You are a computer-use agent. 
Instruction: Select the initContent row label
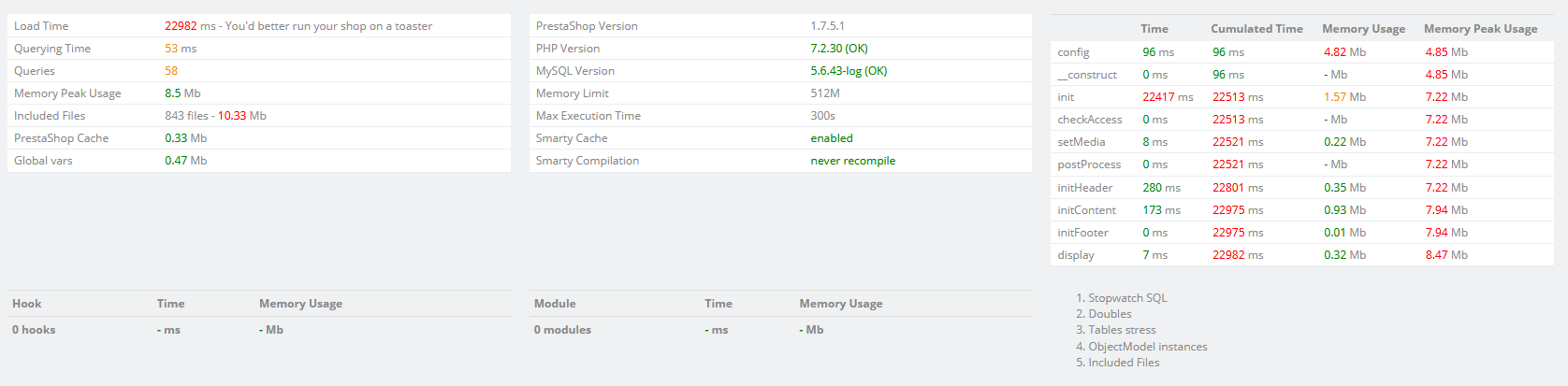1086,210
